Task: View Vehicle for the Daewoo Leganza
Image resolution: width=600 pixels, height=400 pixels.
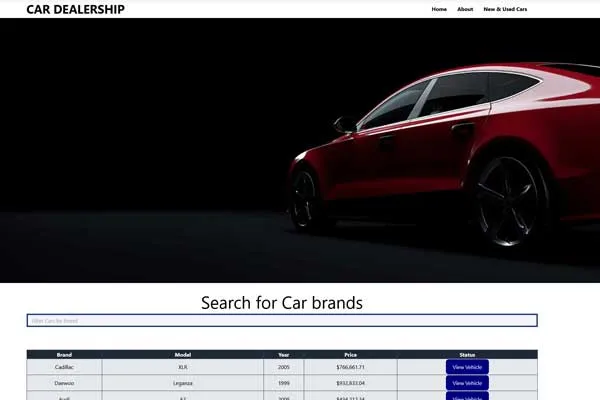Action: point(467,383)
